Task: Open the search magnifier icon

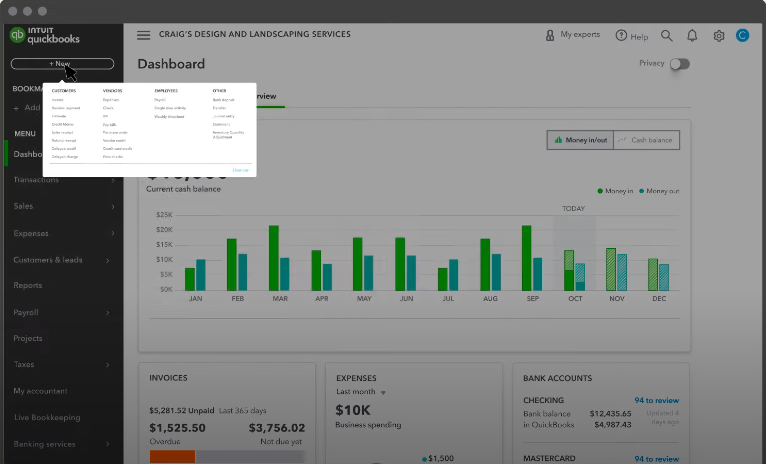Action: (x=667, y=36)
